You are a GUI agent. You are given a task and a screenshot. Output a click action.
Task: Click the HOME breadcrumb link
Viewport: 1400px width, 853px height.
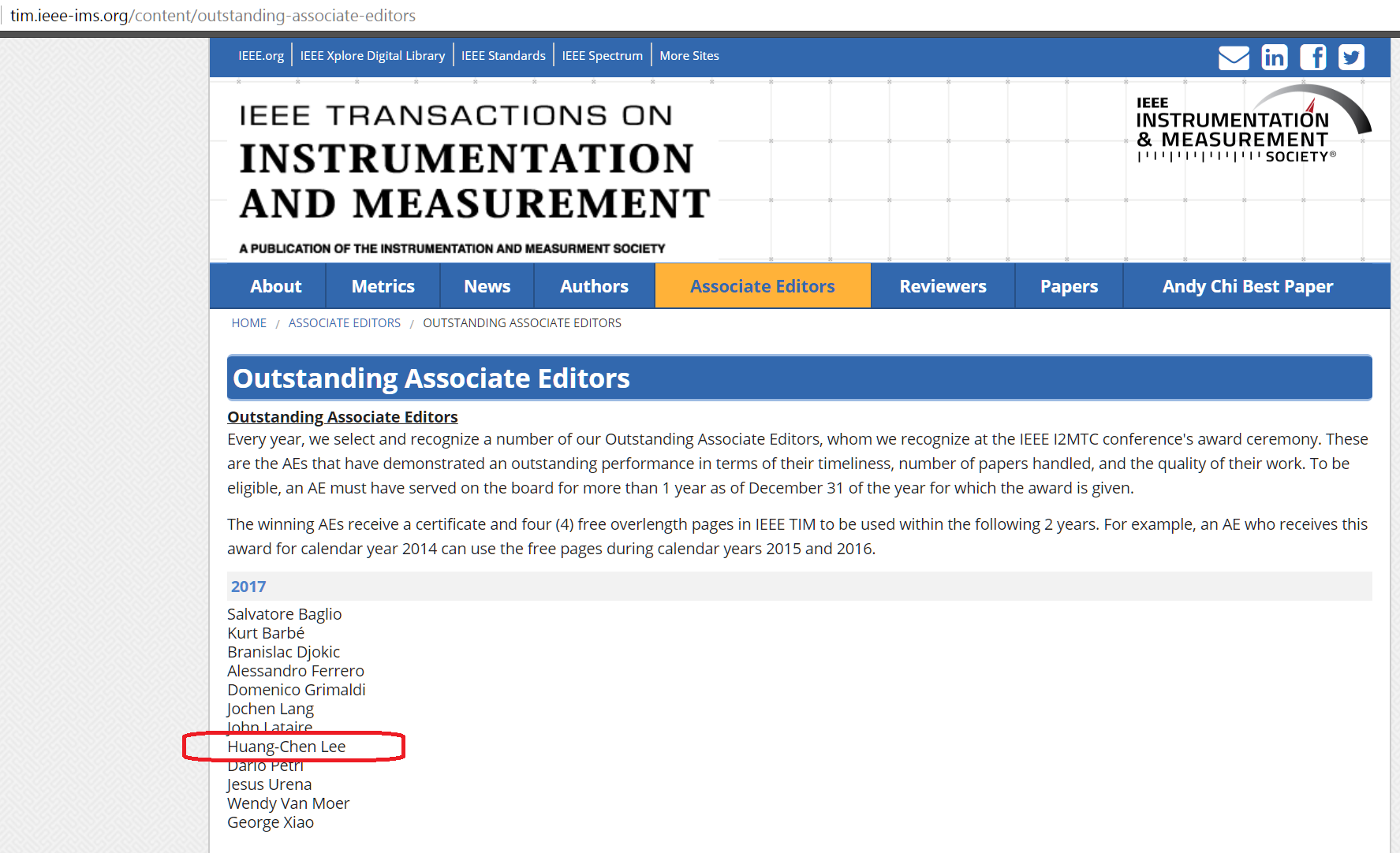[248, 323]
